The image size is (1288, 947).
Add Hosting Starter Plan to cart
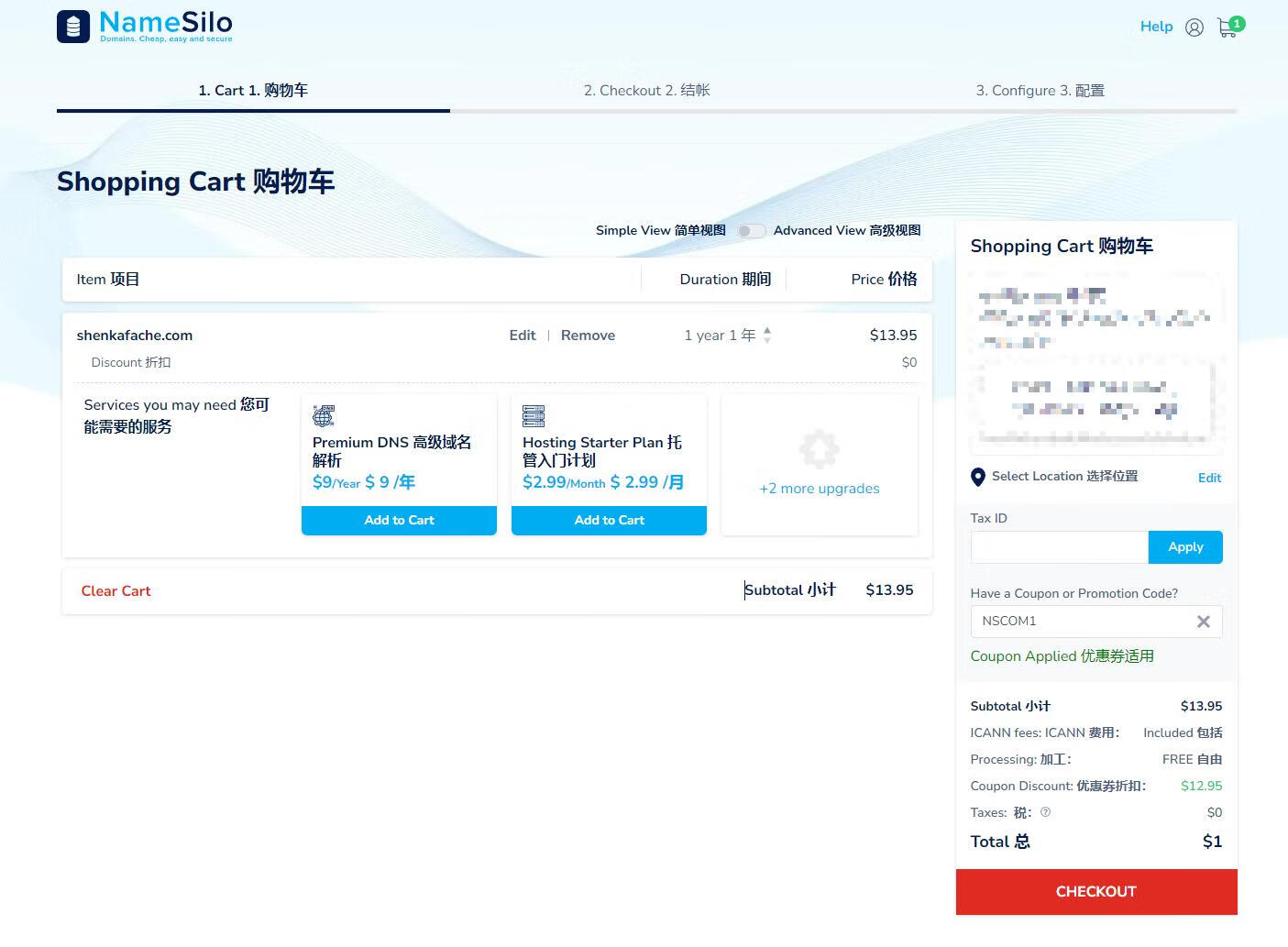point(609,521)
